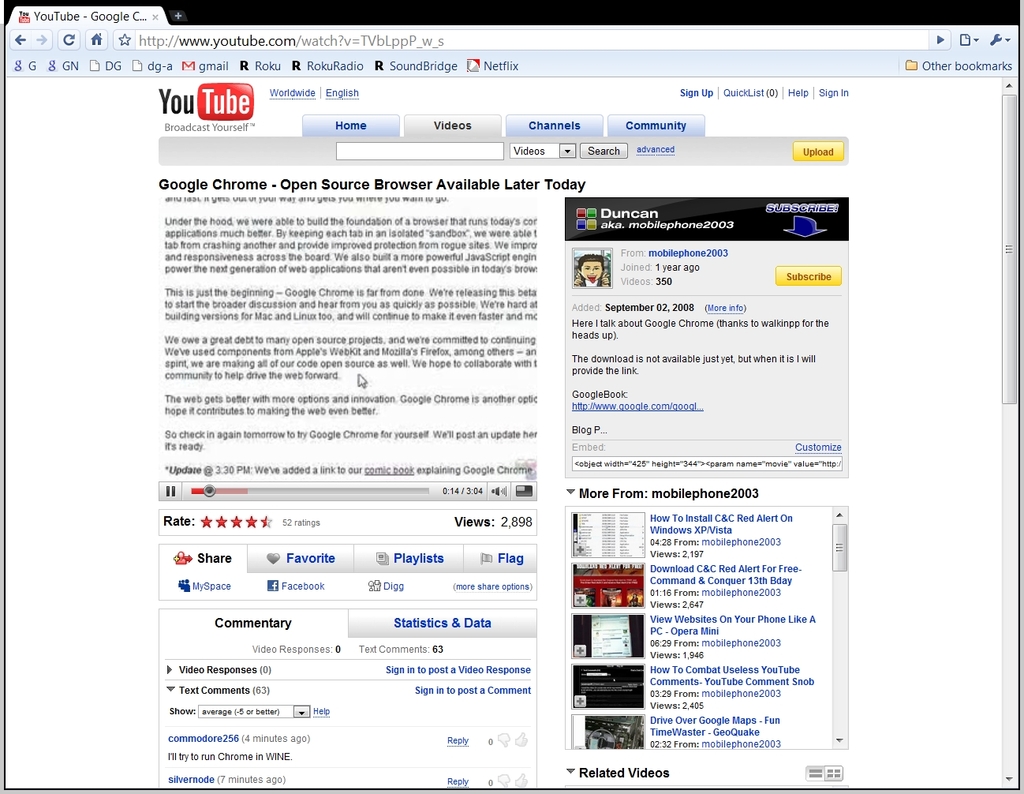Click the page vertical scrollbar thumb
The height and width of the screenshot is (794, 1024).
[1009, 249]
